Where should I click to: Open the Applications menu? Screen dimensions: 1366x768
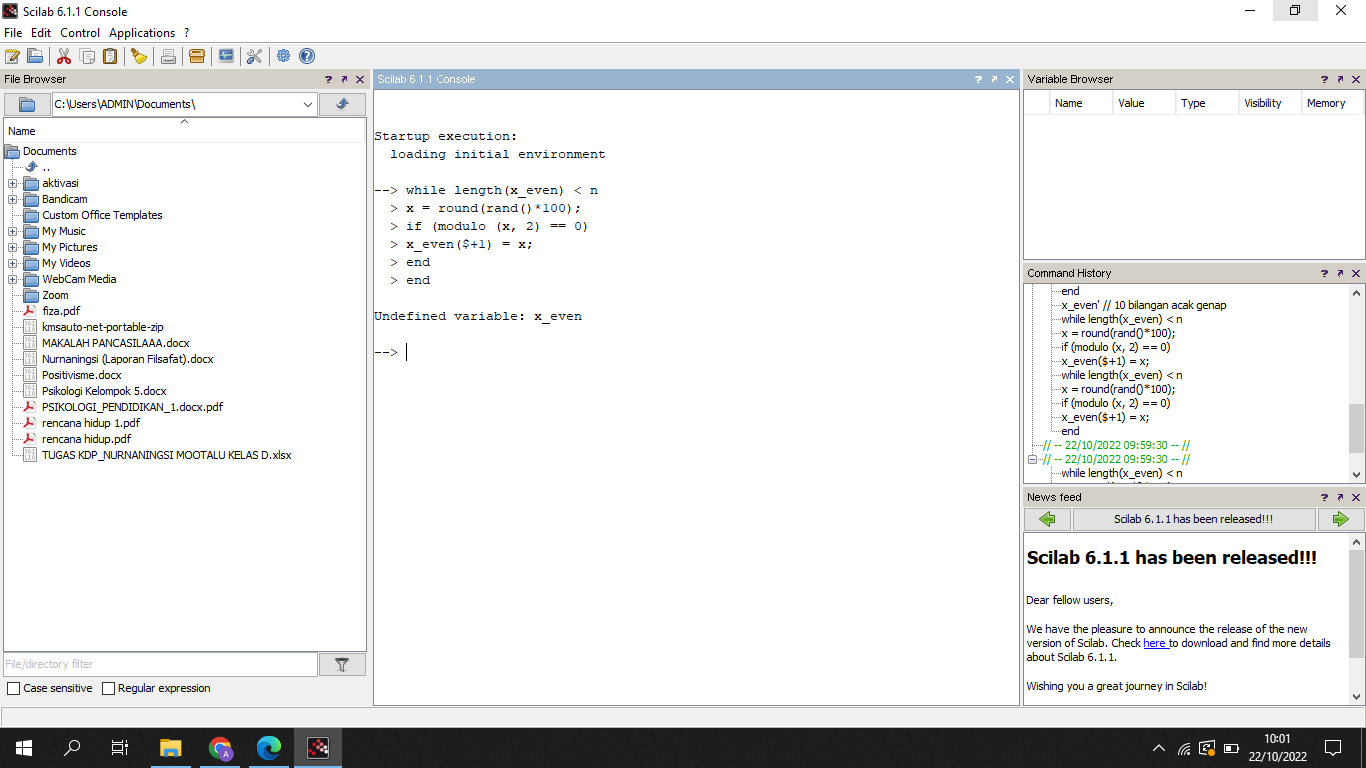point(142,33)
